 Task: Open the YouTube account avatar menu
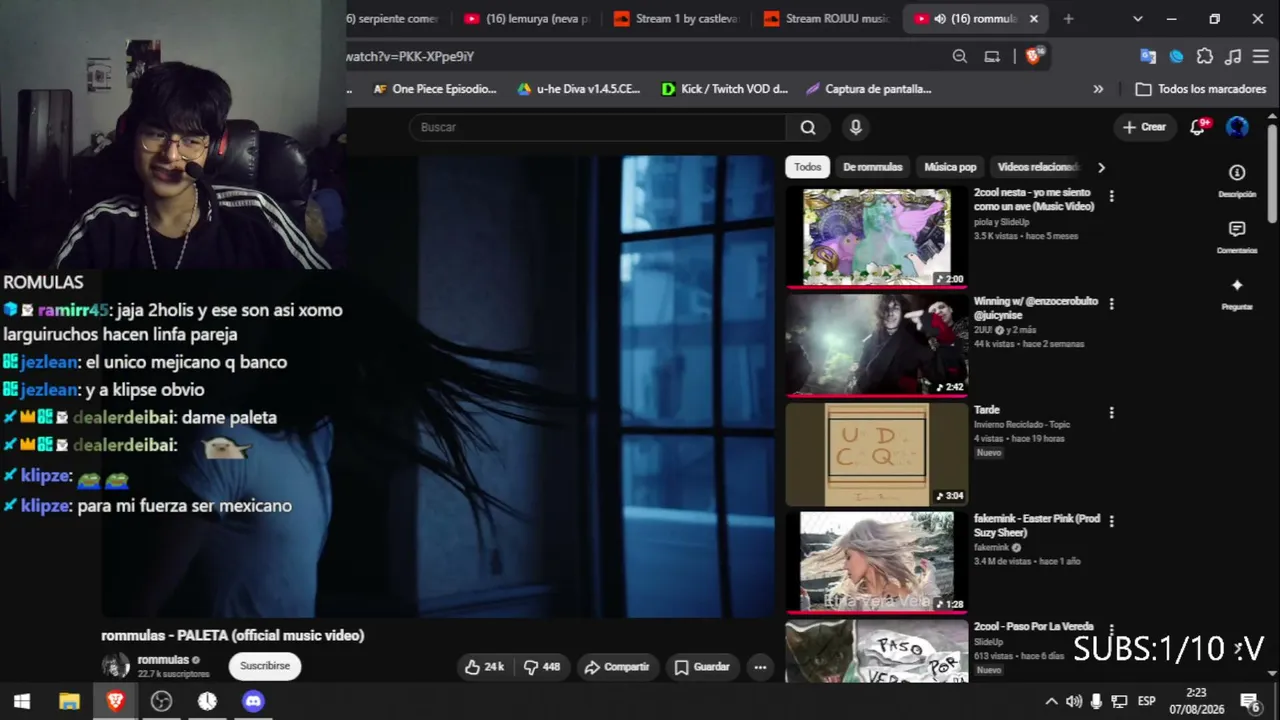pos(1237,127)
